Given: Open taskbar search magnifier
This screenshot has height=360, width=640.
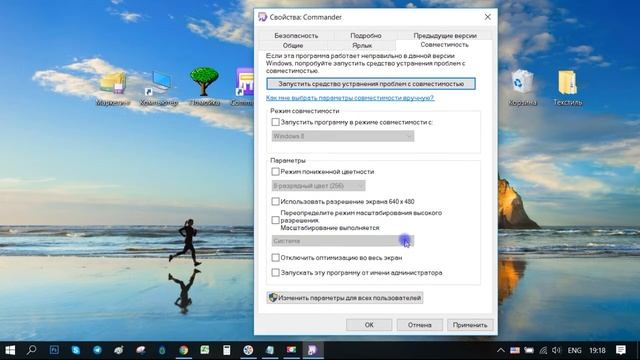Looking at the screenshot, I should click(x=31, y=350).
